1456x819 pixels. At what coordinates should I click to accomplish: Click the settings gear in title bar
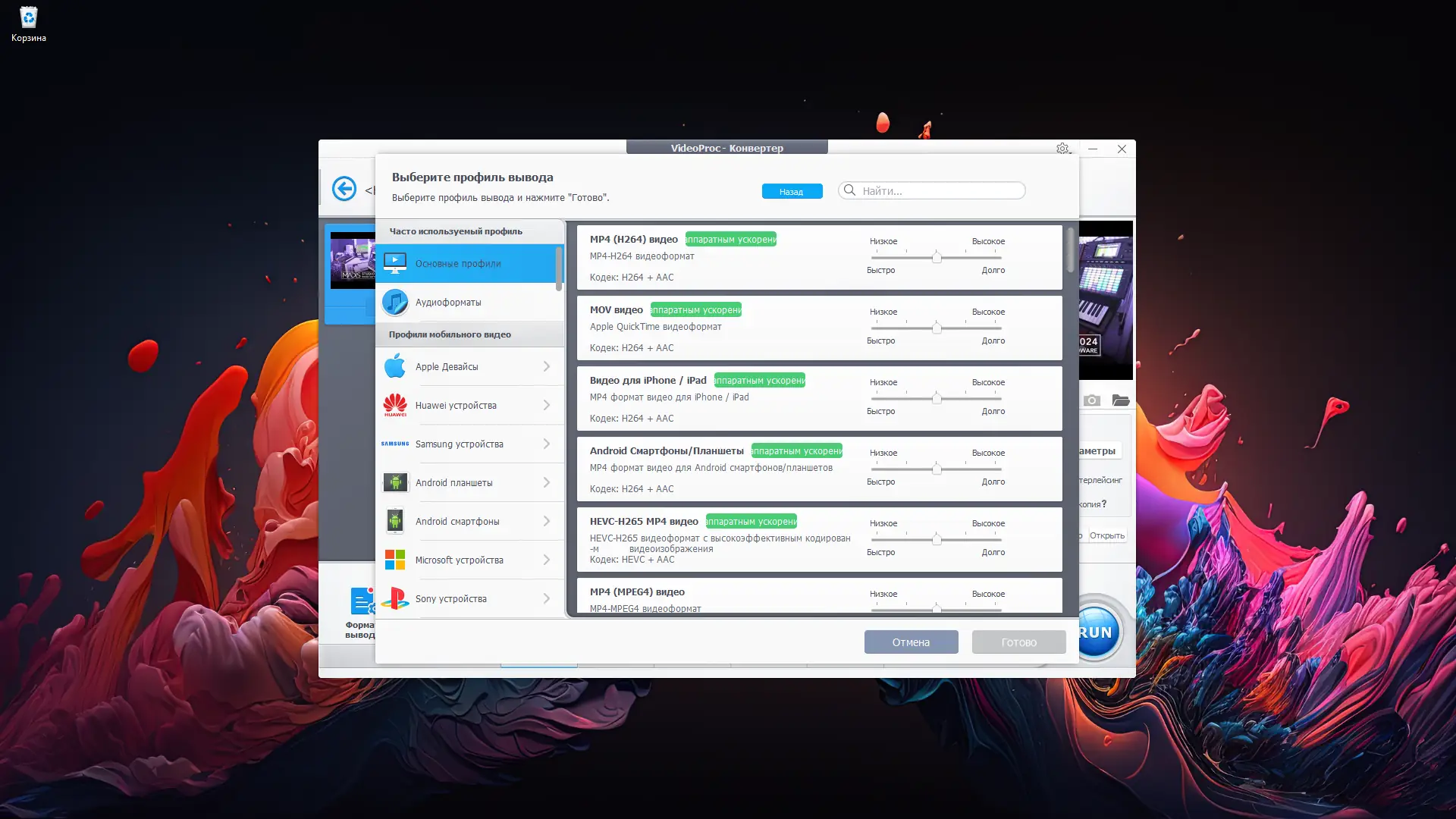1062,149
